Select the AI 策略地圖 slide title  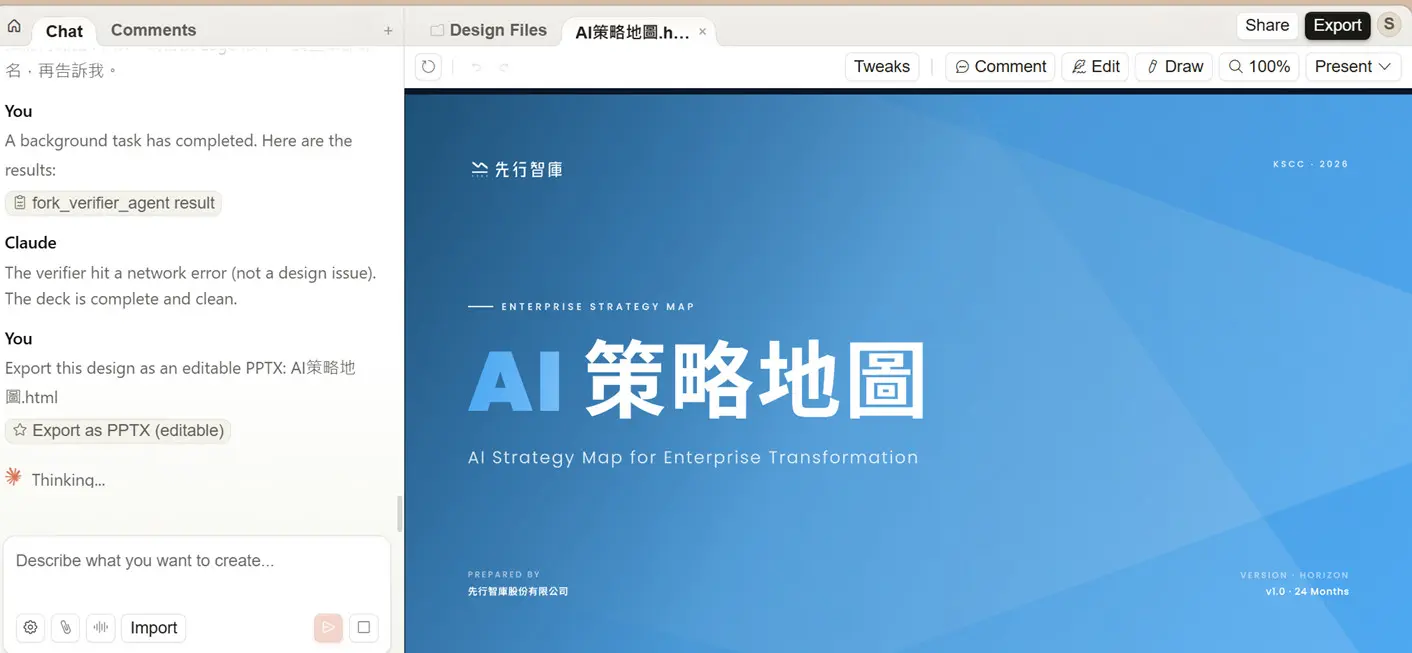point(697,380)
